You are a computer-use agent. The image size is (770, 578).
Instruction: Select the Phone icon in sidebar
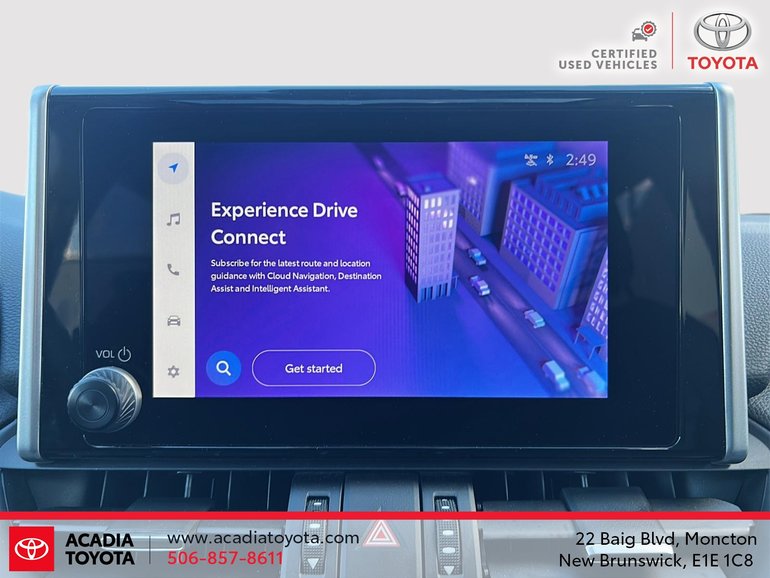click(174, 269)
